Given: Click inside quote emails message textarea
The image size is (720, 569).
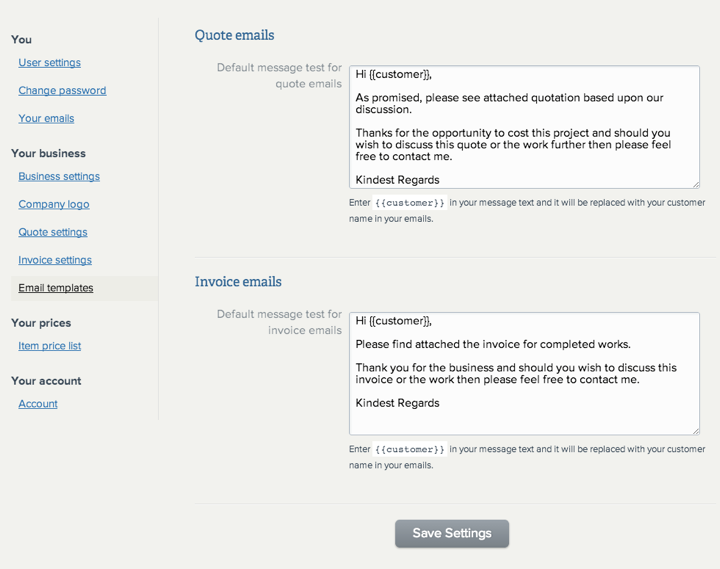Looking at the screenshot, I should tap(524, 127).
